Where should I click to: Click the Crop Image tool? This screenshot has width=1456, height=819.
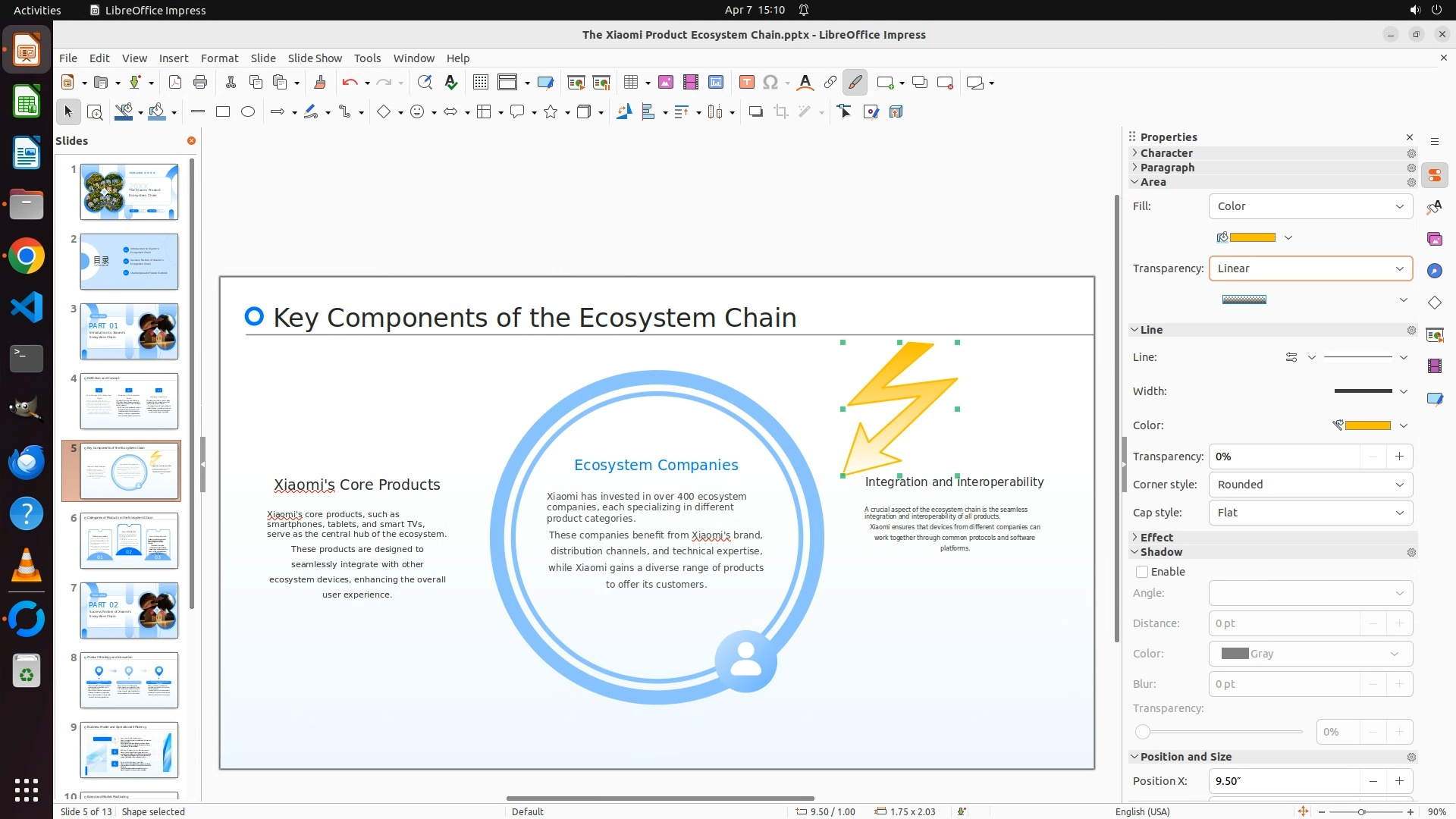[x=780, y=112]
